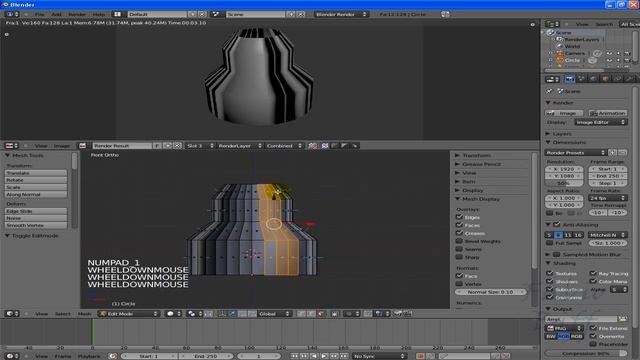This screenshot has width=640, height=360.
Task: Toggle the Overwrite checkbox
Action: (593, 336)
